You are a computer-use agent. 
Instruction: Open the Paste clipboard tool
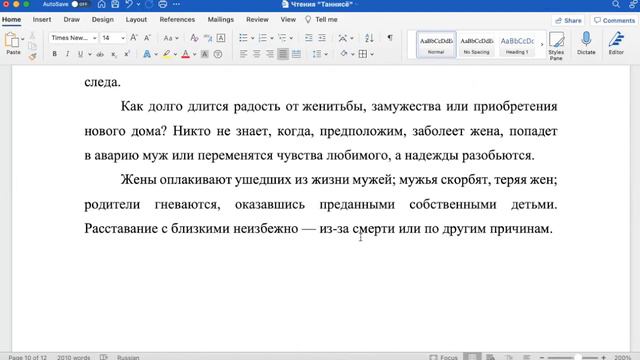13,43
